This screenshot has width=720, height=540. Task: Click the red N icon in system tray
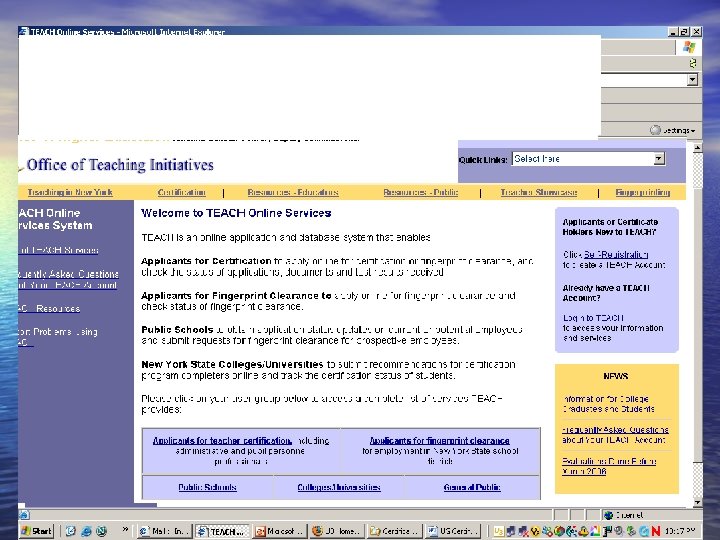(656, 531)
